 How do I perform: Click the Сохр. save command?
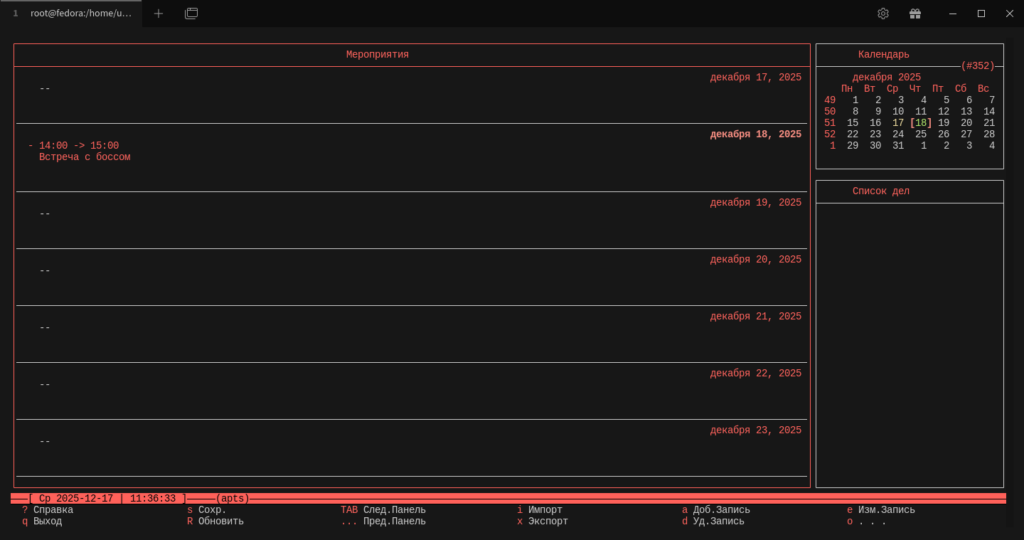pos(212,509)
